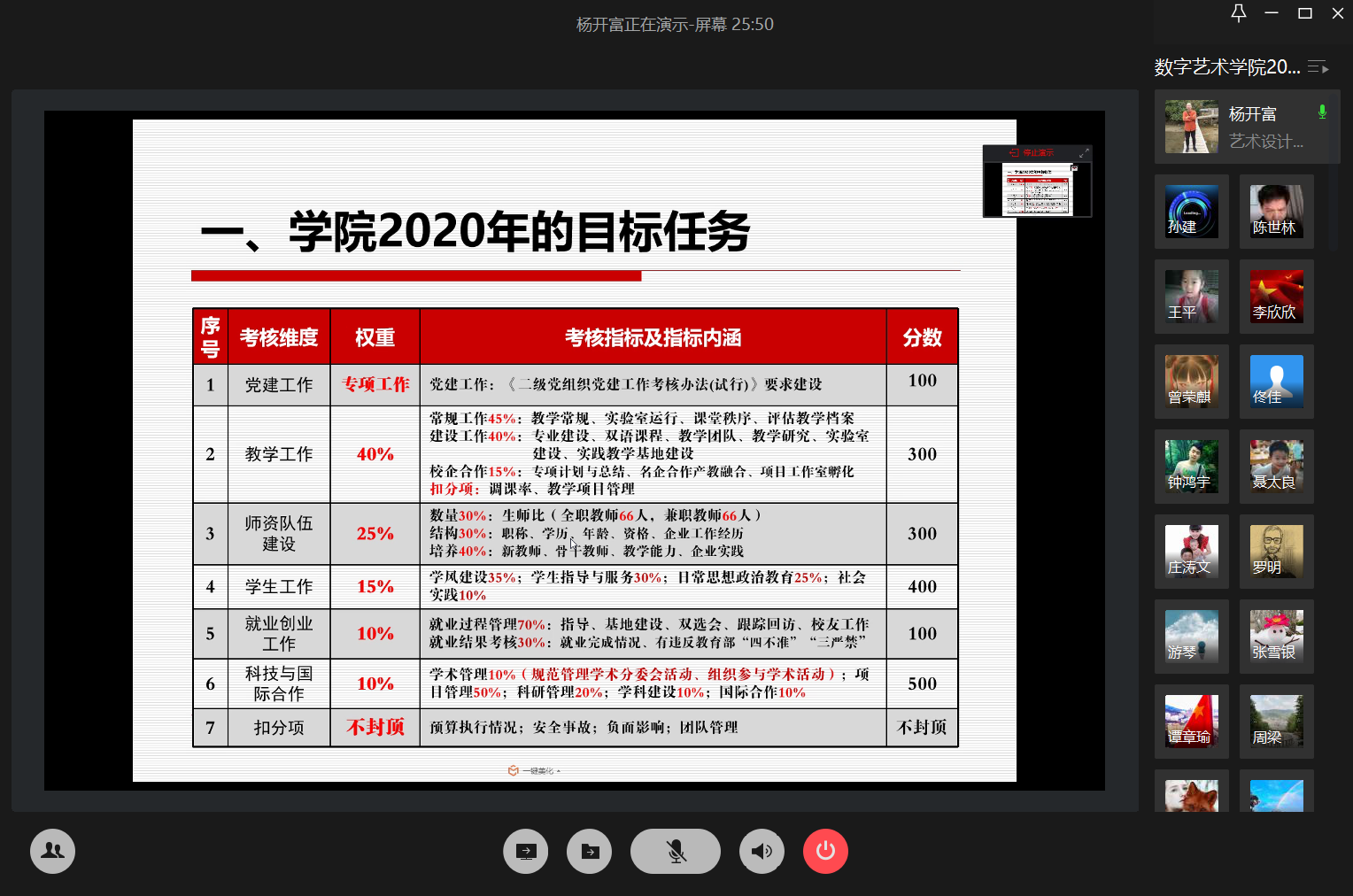Click 杨开富's green microphone indicator
This screenshot has height=896, width=1353.
point(1322,112)
